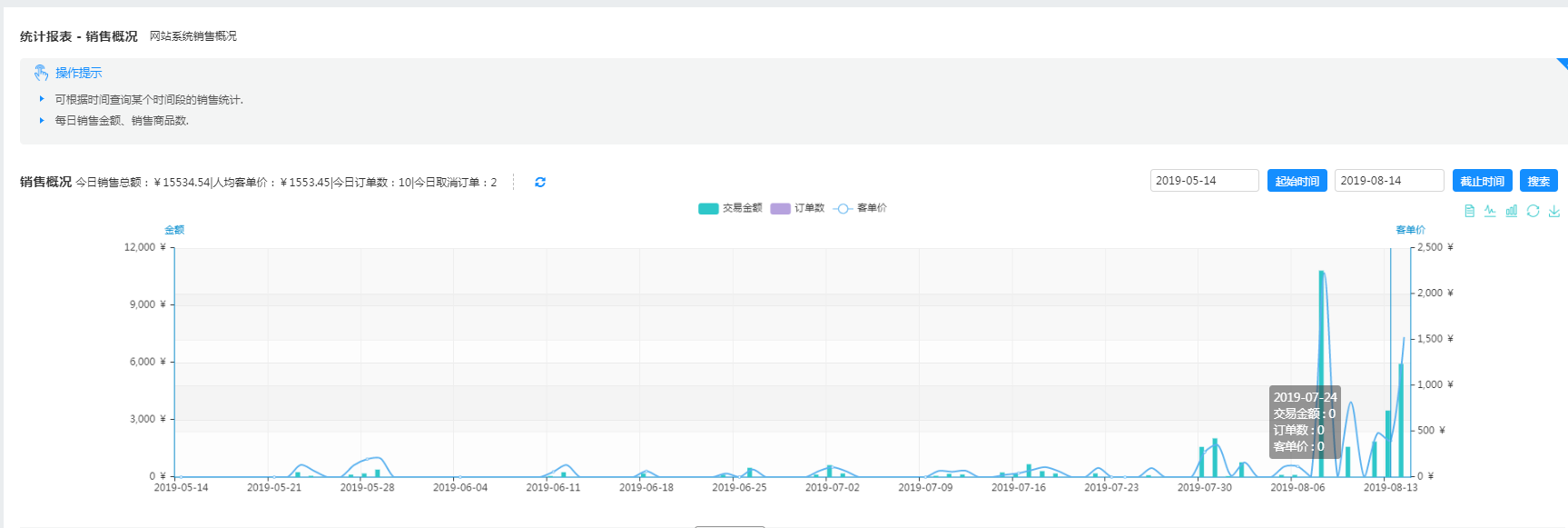Focus the start date field 2019-05-14

(x=1204, y=181)
